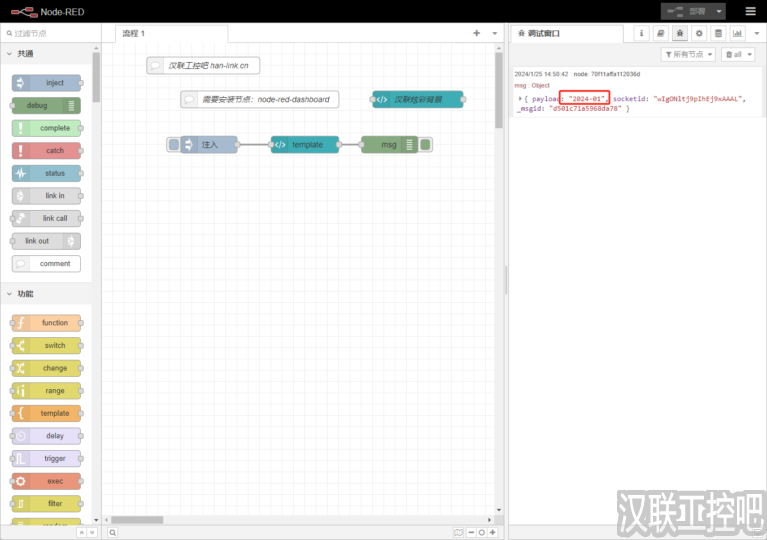The height and width of the screenshot is (540, 767).
Task: Collapse the 功能 palette category
Action: pyautogui.click(x=11, y=294)
